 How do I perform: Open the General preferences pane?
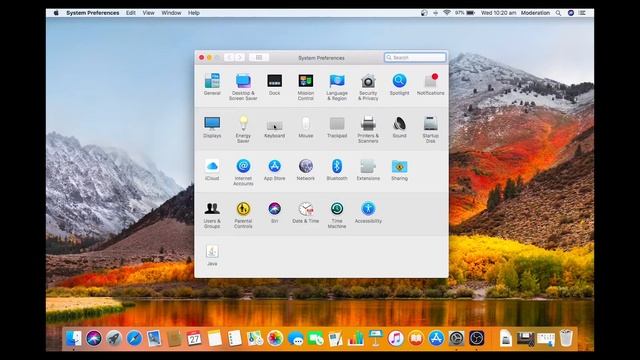(212, 84)
